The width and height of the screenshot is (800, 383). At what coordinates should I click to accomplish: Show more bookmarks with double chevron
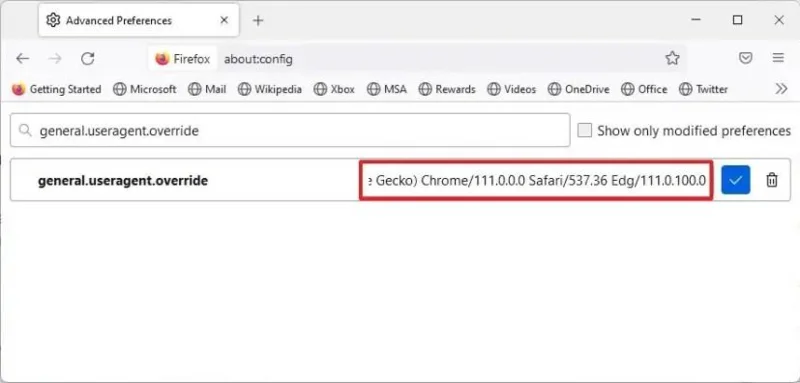[781, 89]
